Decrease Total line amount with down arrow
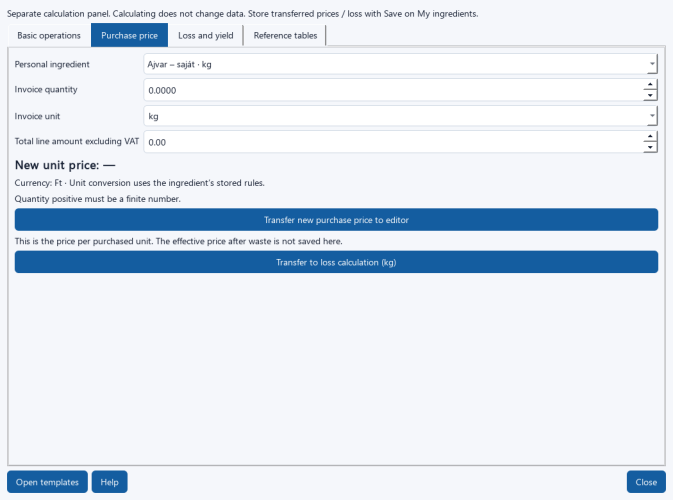673x500 pixels. pyautogui.click(x=650, y=147)
